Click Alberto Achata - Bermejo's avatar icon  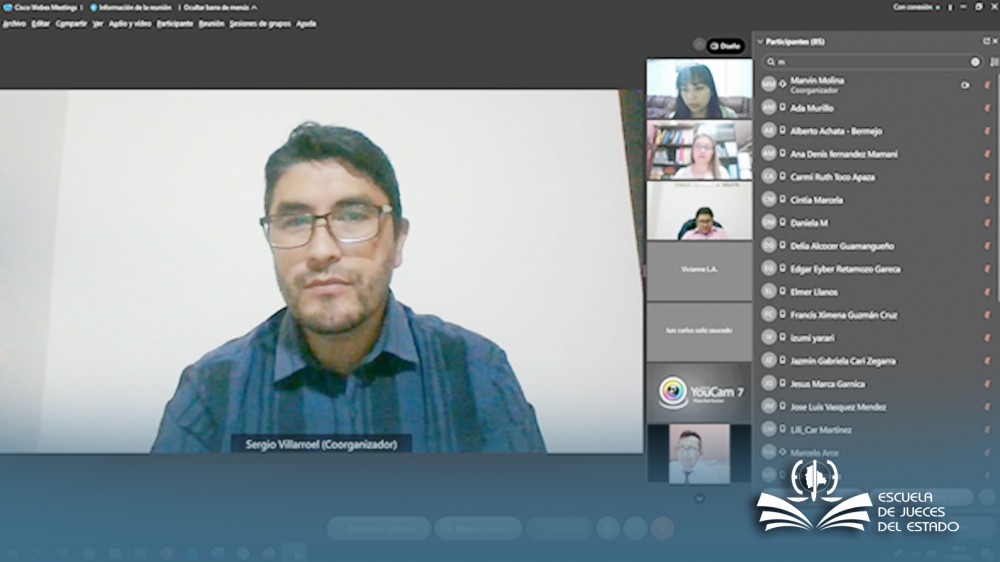point(769,131)
